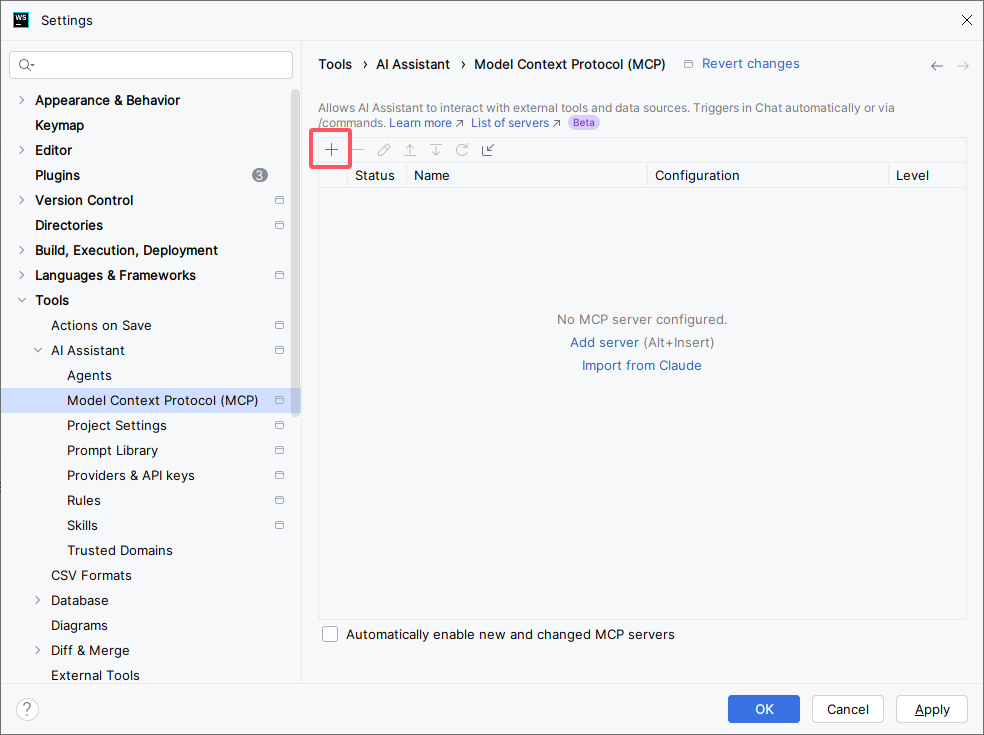Viewport: 984px width, 735px height.
Task: Click the project-level icon beside Providers & API keys
Action: (279, 475)
